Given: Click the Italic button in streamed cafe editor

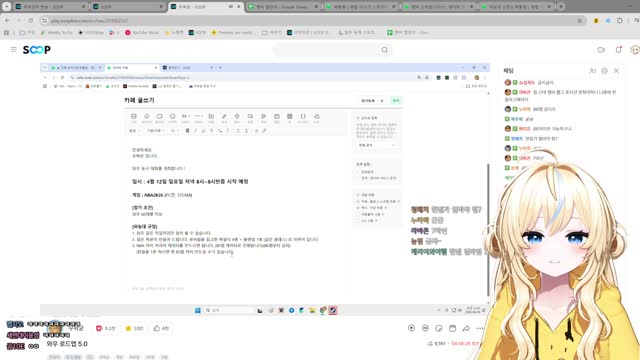Looking at the screenshot, I should [196, 131].
